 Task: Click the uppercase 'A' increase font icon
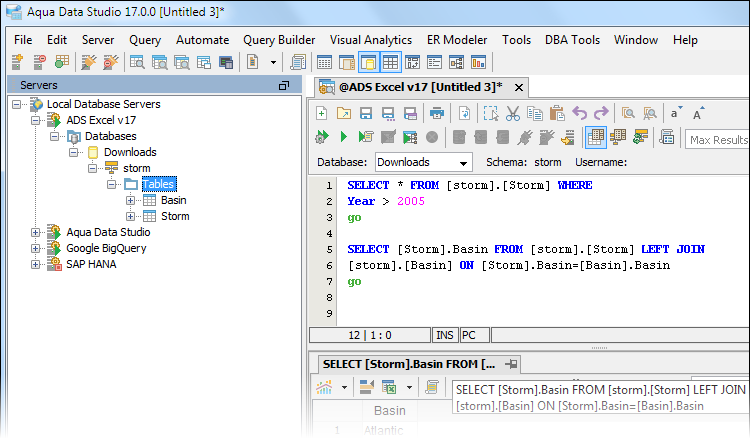(698, 113)
